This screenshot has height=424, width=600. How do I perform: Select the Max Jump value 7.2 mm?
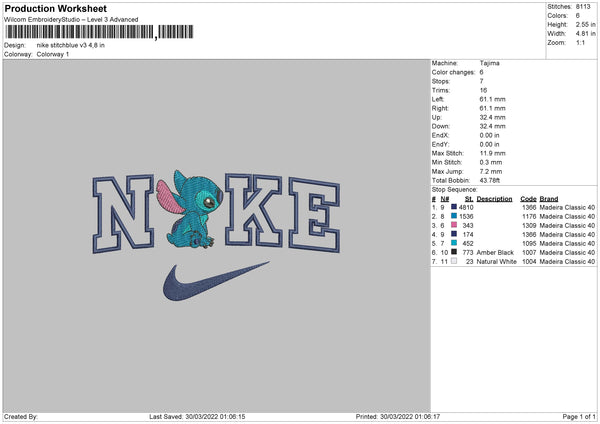(x=491, y=171)
